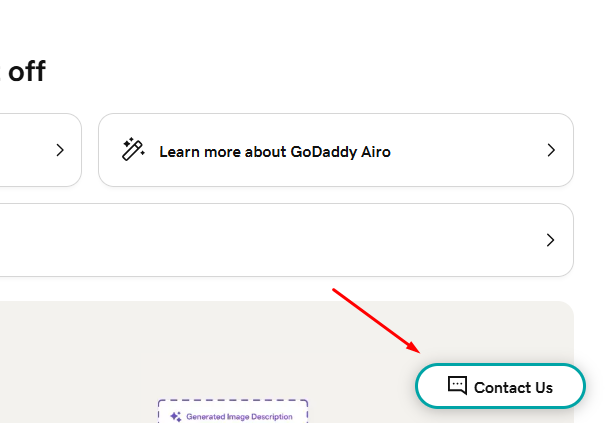Select the Generated Image Description label
The width and height of the screenshot is (610, 423).
pos(239,416)
